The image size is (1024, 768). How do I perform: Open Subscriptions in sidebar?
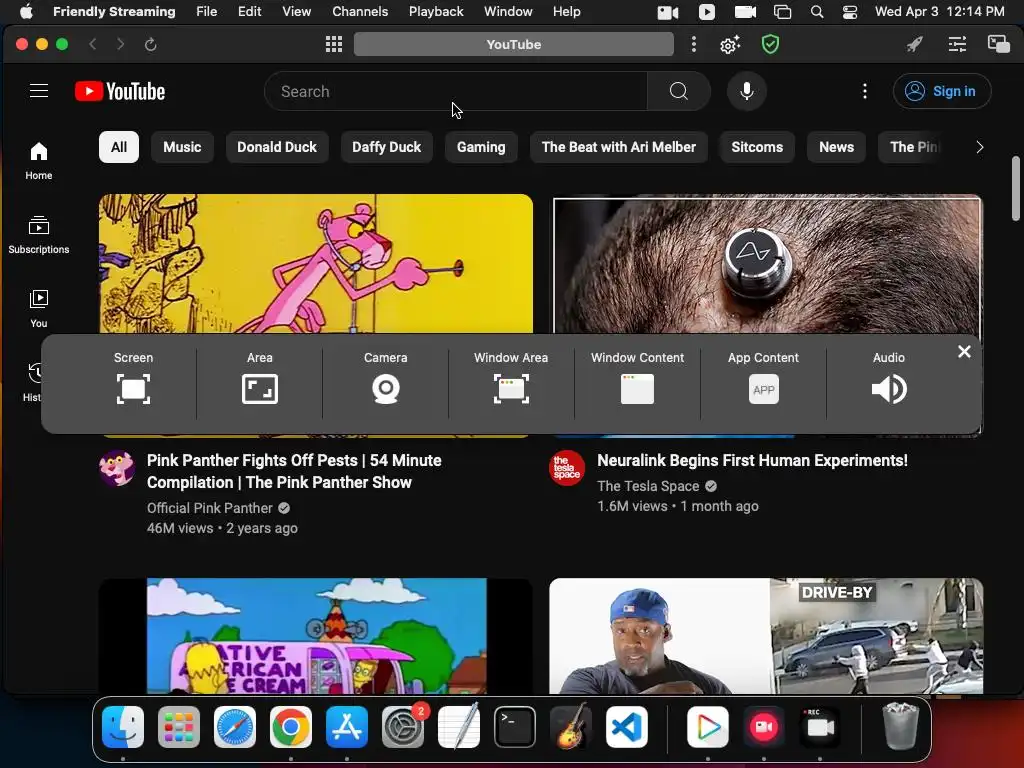pyautogui.click(x=39, y=235)
